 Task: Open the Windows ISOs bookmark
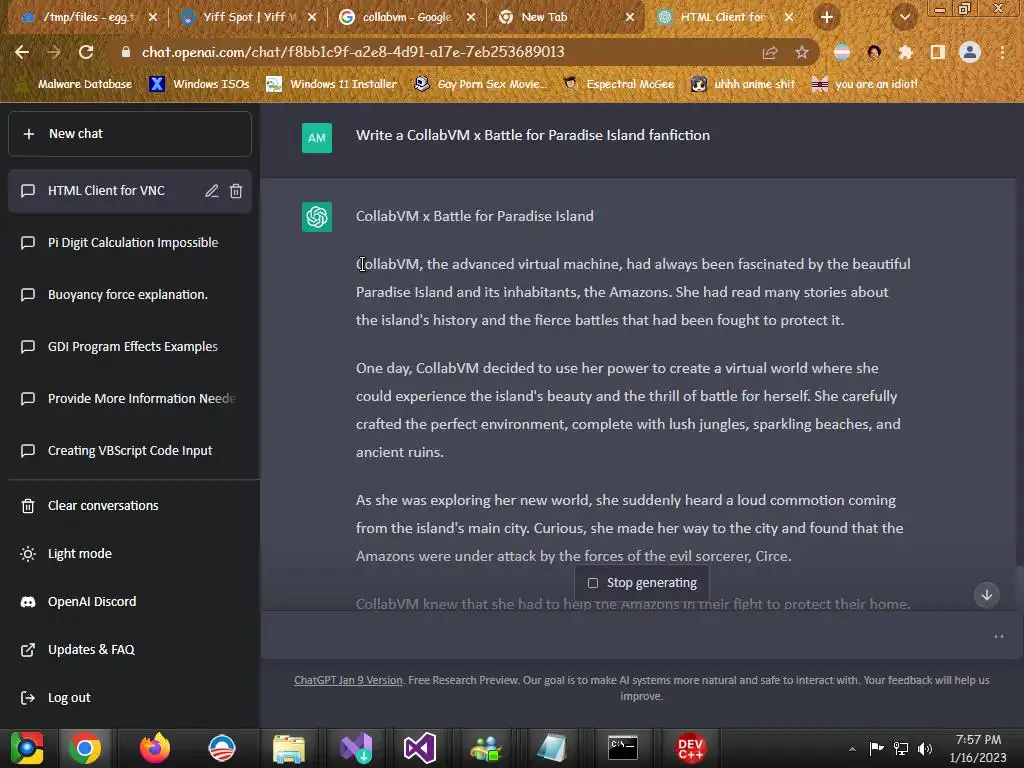[200, 84]
